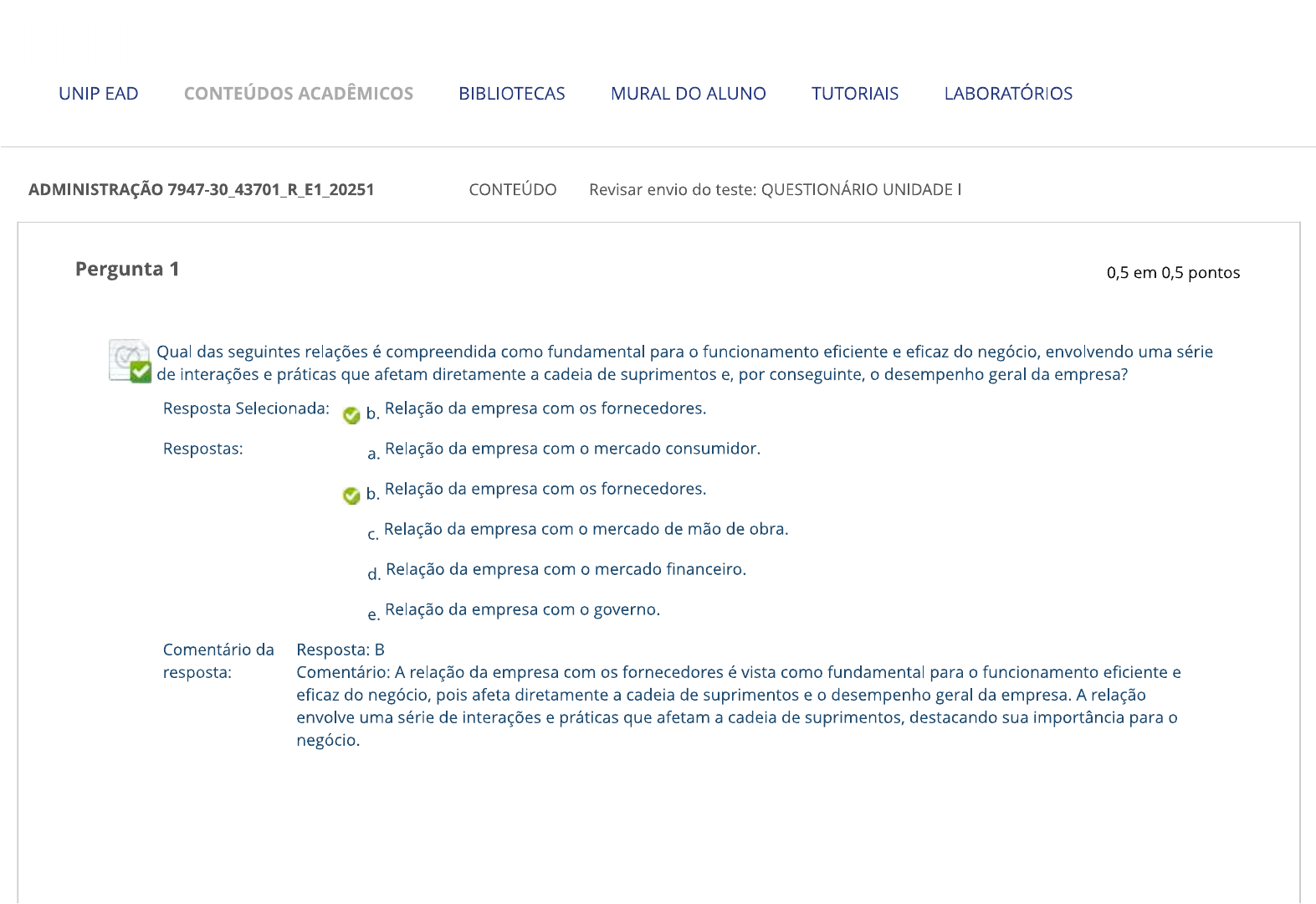
Task: Open MURAL DO ALUNO section
Action: [x=689, y=94]
